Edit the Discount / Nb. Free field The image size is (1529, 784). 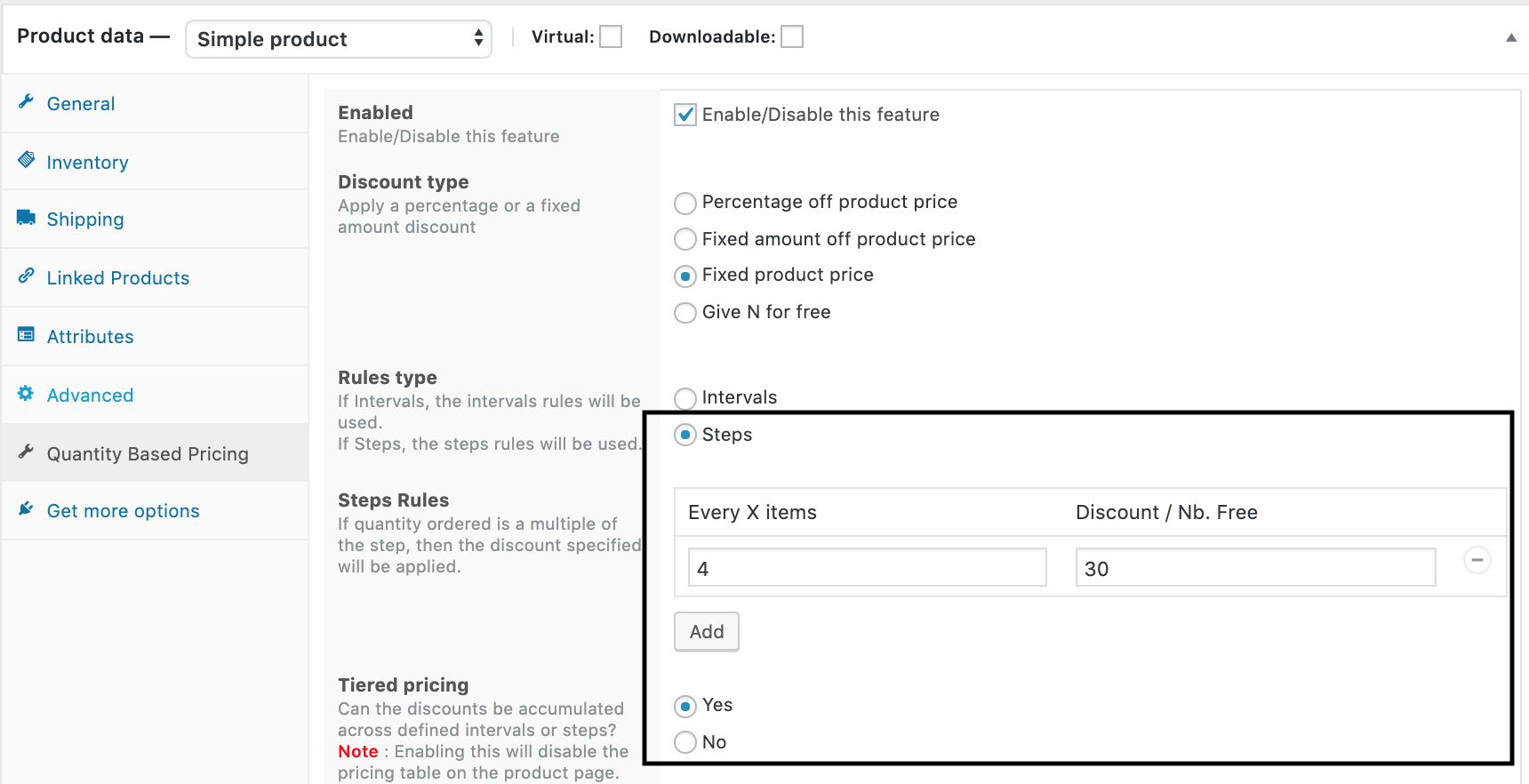coord(1255,567)
